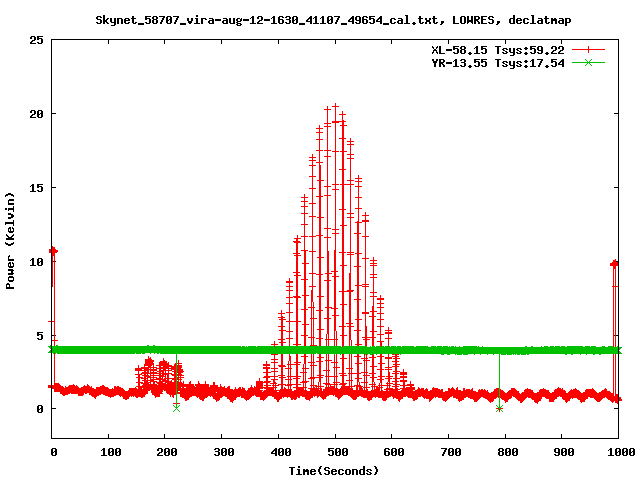Click the y-axis tick label 20
The image size is (640, 480).
point(36,114)
